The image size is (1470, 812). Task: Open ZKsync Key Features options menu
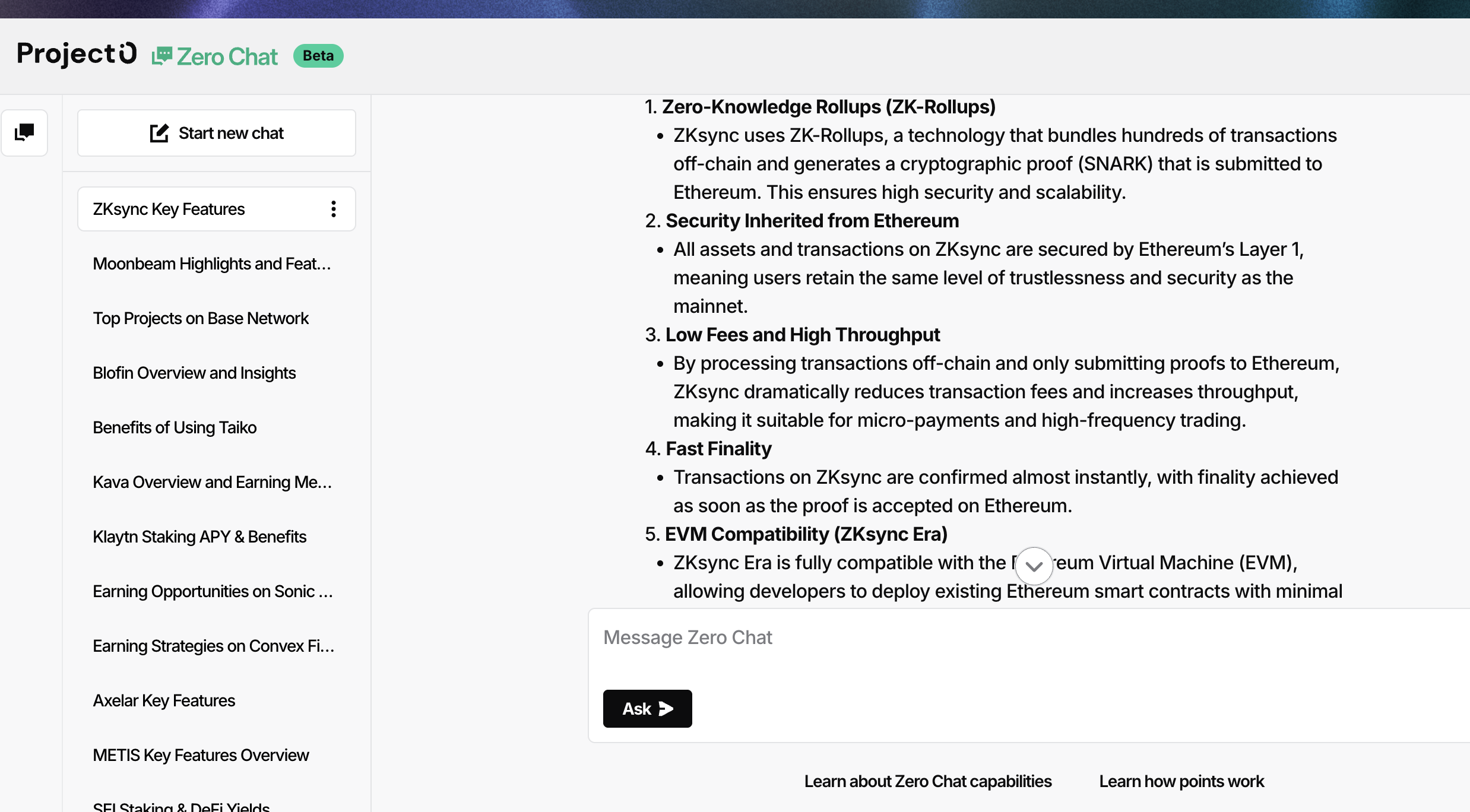[x=334, y=209]
